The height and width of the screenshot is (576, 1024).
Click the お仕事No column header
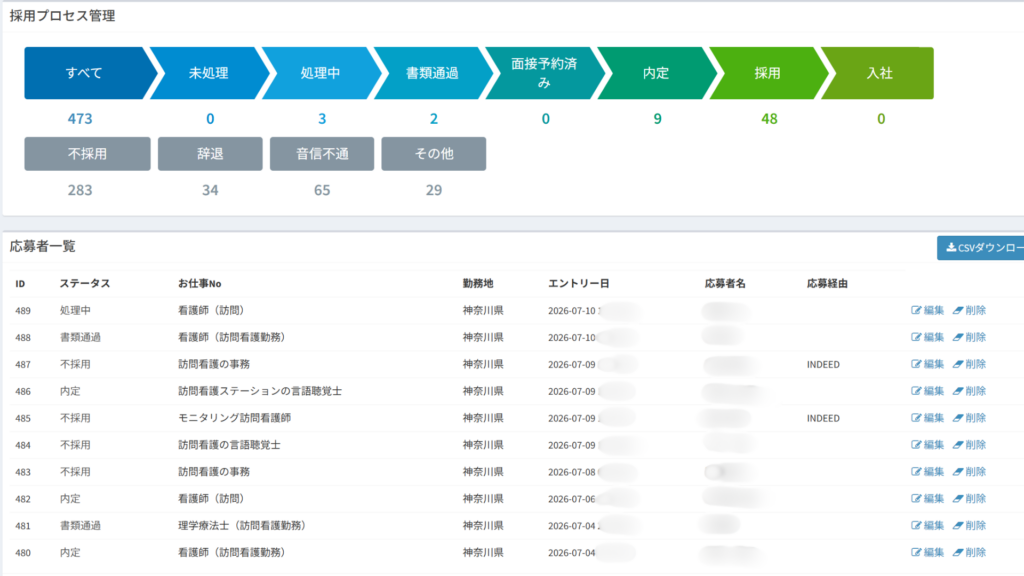(200, 283)
